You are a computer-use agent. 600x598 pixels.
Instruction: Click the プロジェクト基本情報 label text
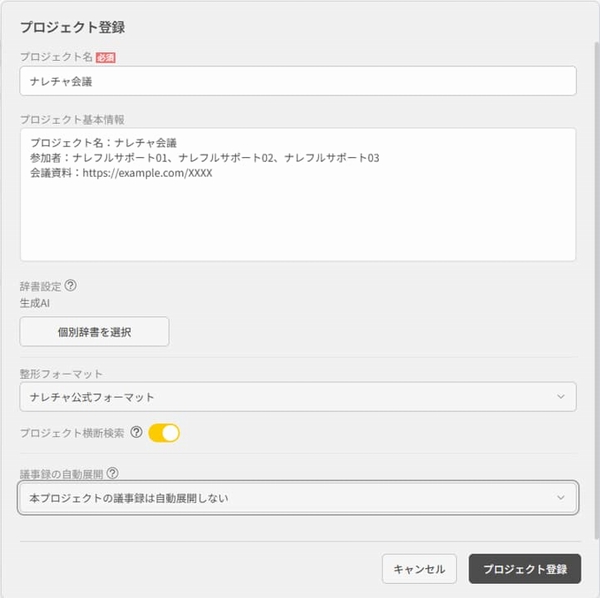(x=71, y=120)
